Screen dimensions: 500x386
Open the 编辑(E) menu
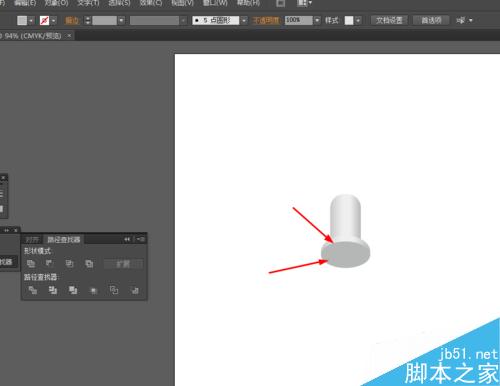point(25,3)
